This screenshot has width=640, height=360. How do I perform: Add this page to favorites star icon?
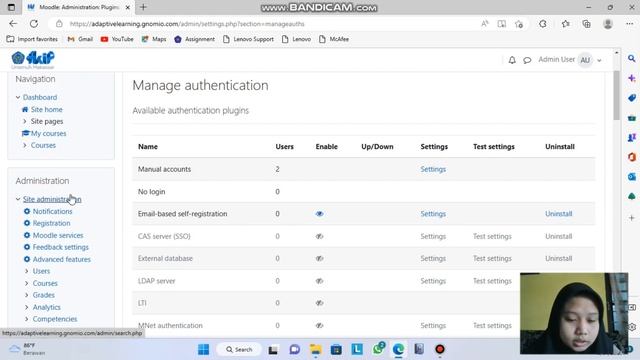519,24
